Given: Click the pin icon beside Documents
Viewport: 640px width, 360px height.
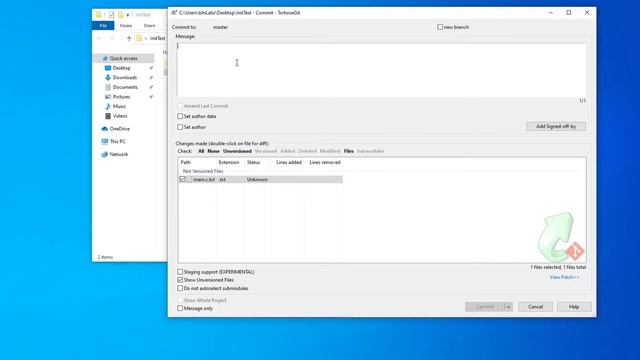Looking at the screenshot, I should pyautogui.click(x=151, y=87).
